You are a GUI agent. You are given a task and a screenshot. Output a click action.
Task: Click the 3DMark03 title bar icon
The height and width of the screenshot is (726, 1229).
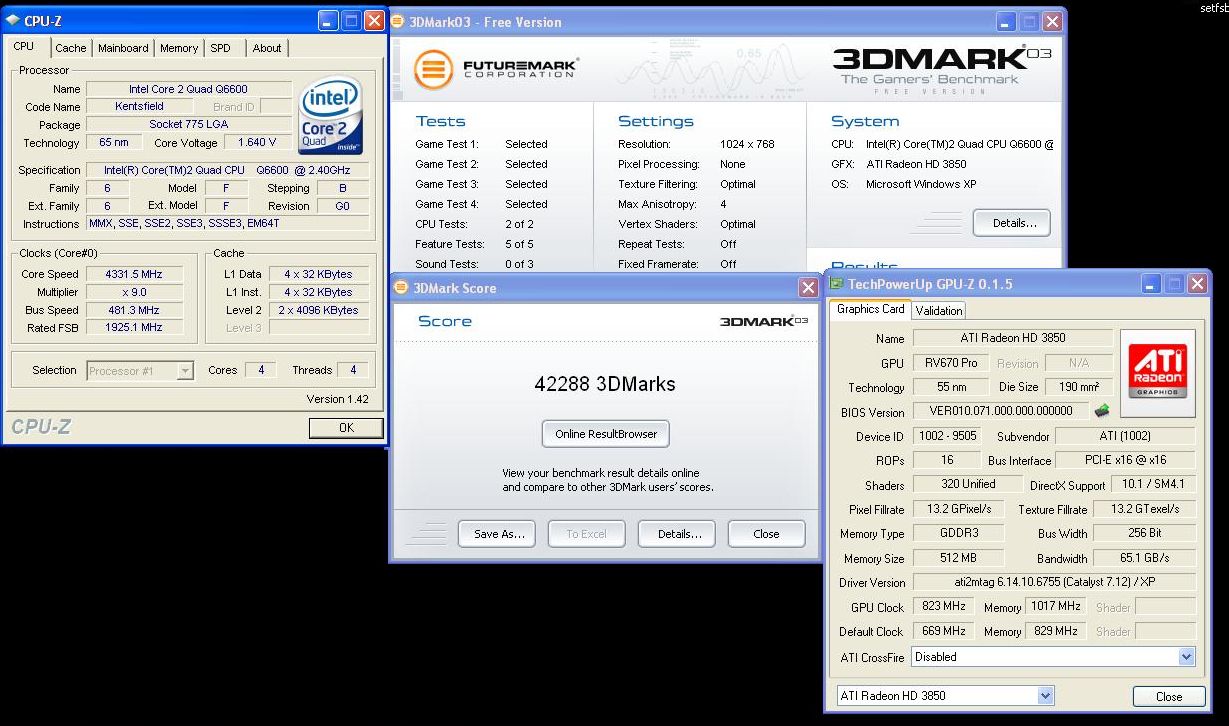click(398, 21)
